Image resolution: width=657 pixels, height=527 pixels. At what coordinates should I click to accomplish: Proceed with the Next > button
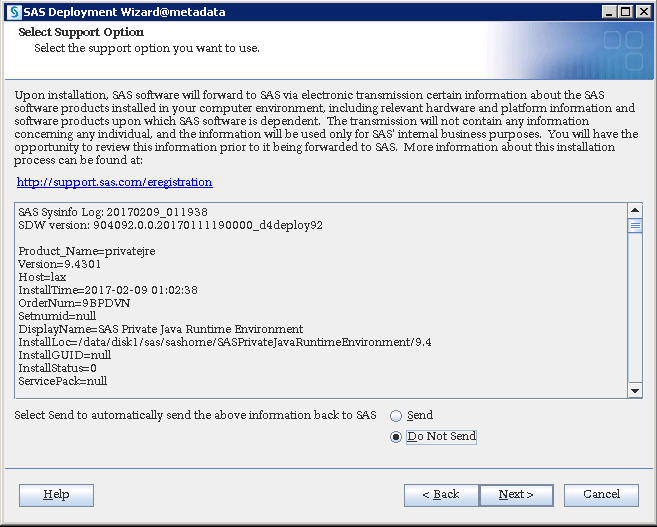click(516, 495)
